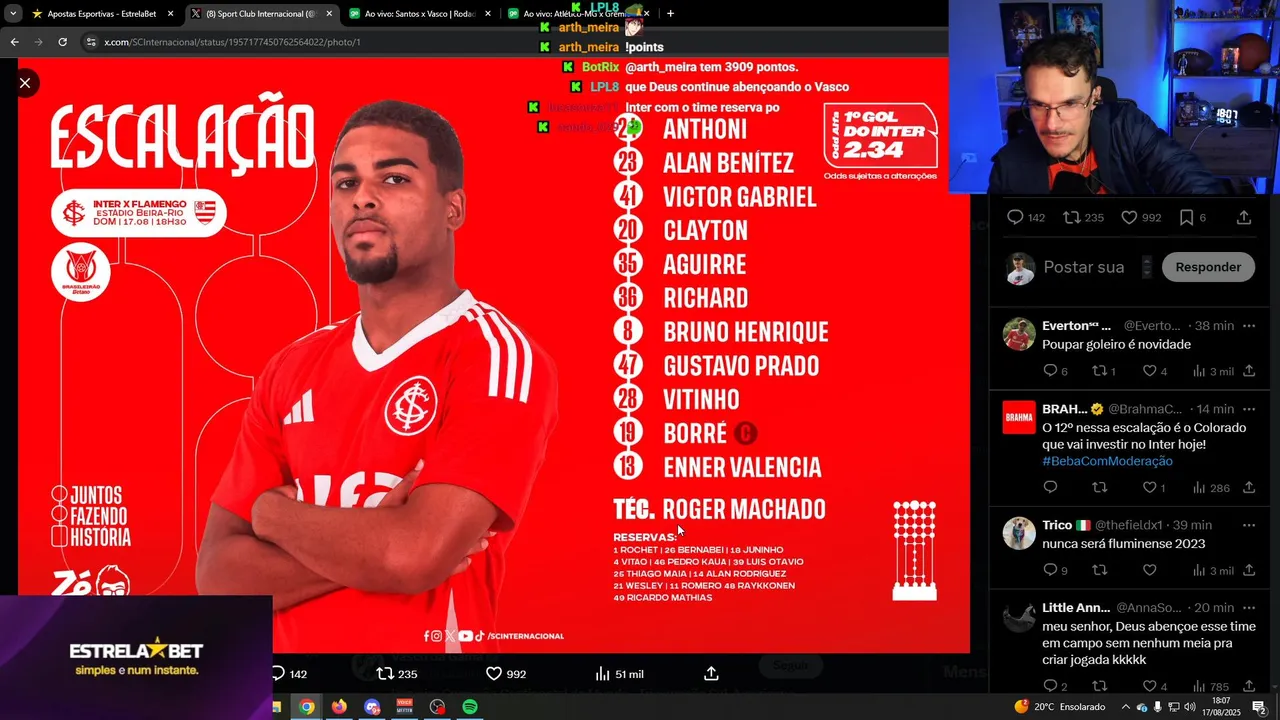Reply to Everton's comment showing 6
The height and width of the screenshot is (720, 1280).
click(1050, 371)
